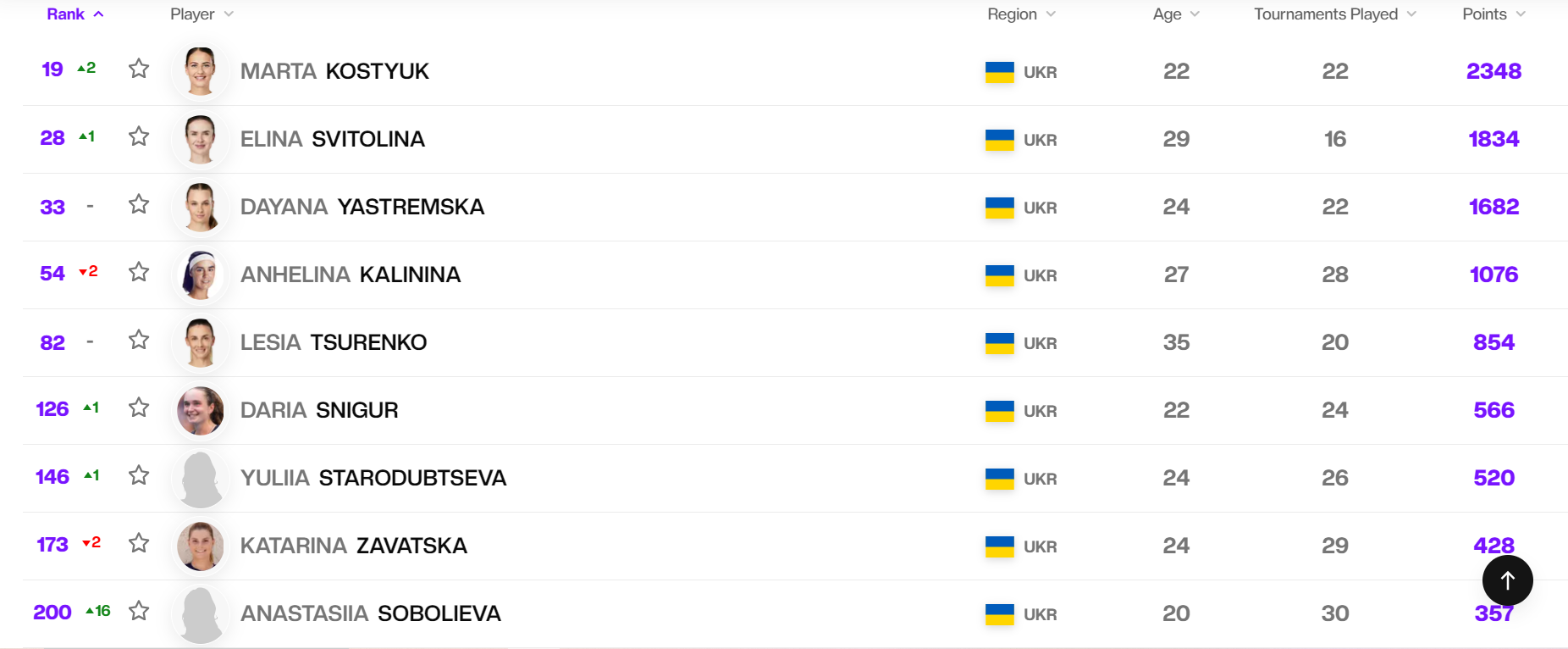Click Anastasiia Sobolieva's star icon

139,611
